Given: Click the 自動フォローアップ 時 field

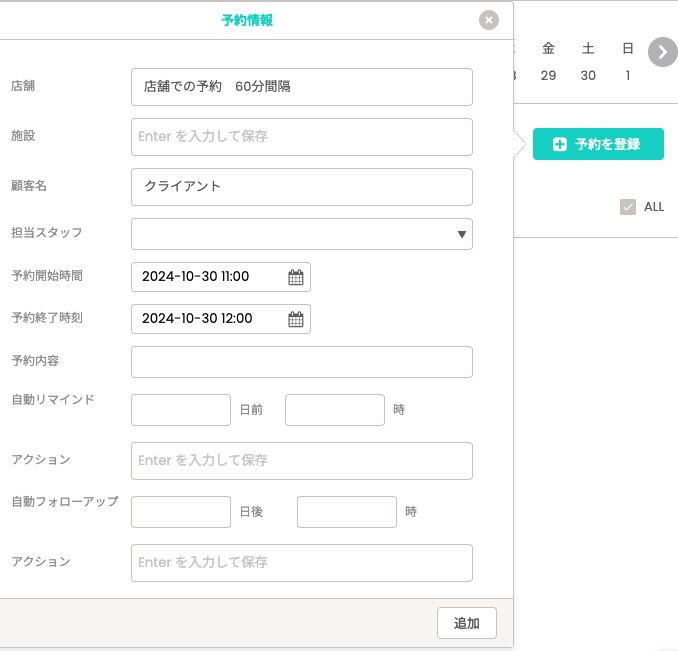Looking at the screenshot, I should click(347, 512).
